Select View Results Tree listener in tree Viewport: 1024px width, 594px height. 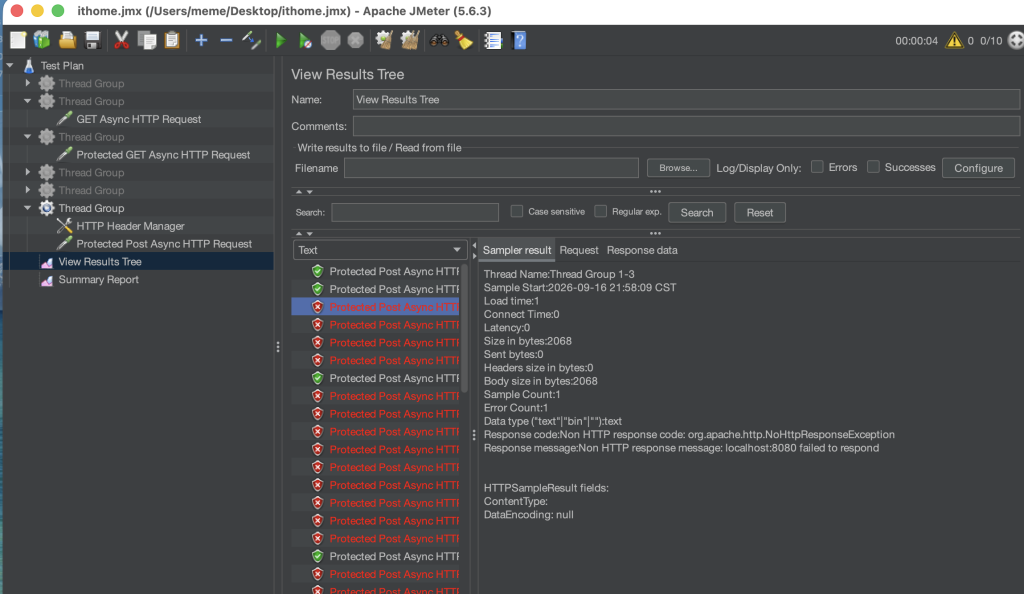pos(100,261)
